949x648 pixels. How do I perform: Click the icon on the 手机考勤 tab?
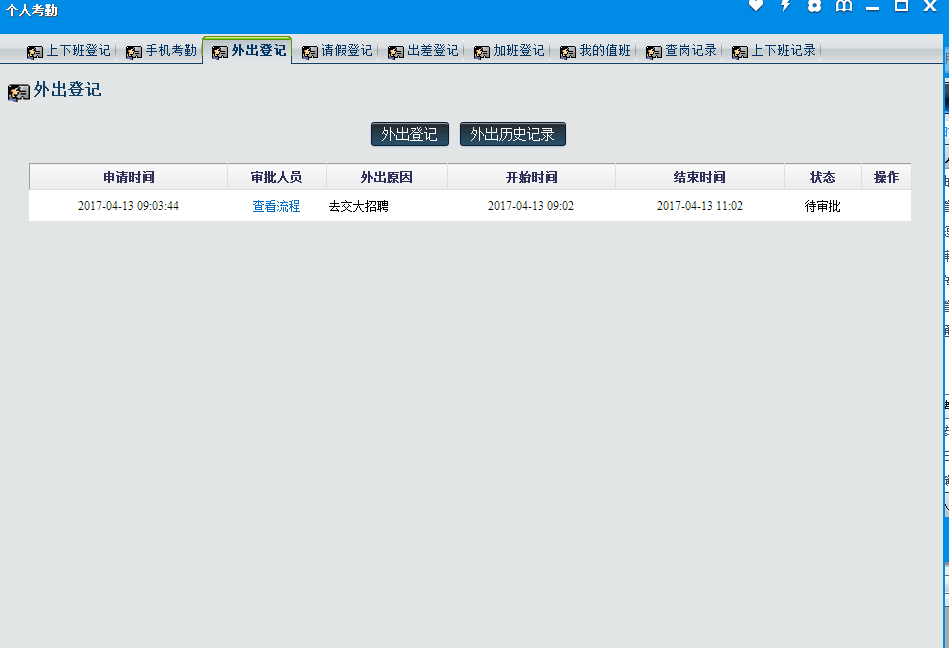134,51
